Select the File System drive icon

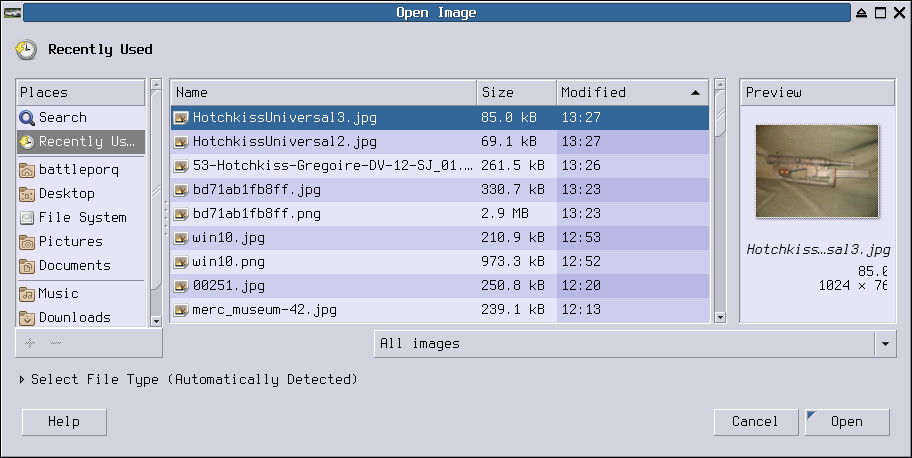click(x=27, y=218)
